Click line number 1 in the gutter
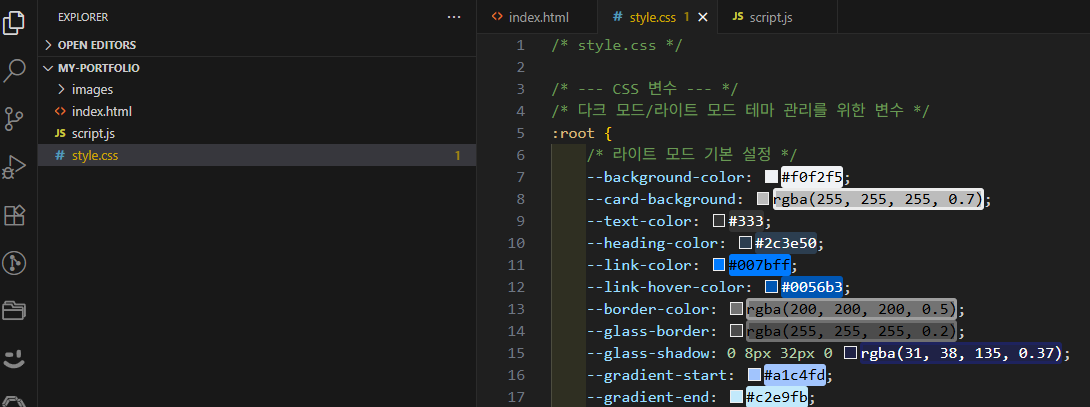Screen dimensions: 1090x407 pyautogui.click(x=521, y=45)
